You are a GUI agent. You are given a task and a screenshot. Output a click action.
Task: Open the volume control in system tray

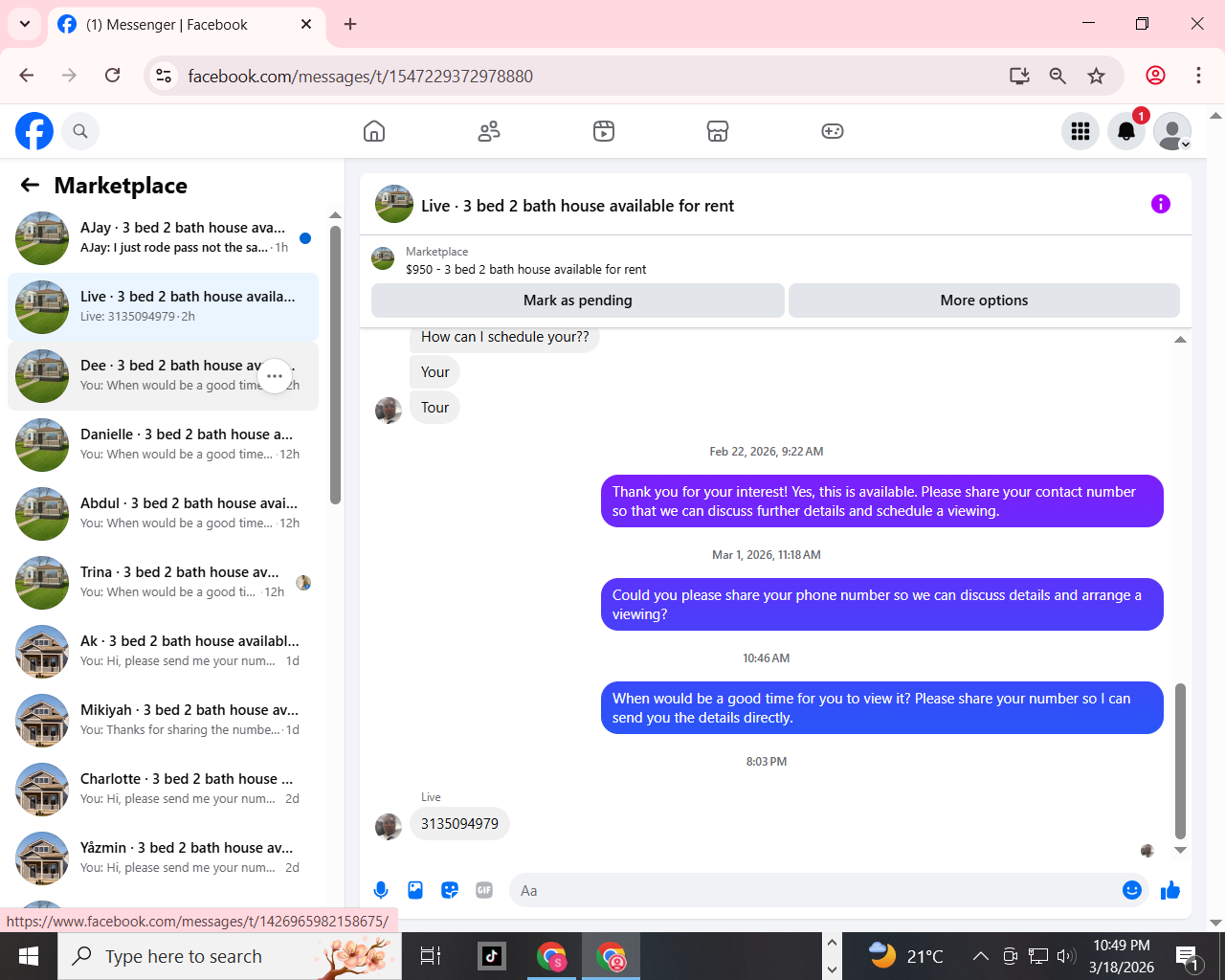tap(1067, 955)
